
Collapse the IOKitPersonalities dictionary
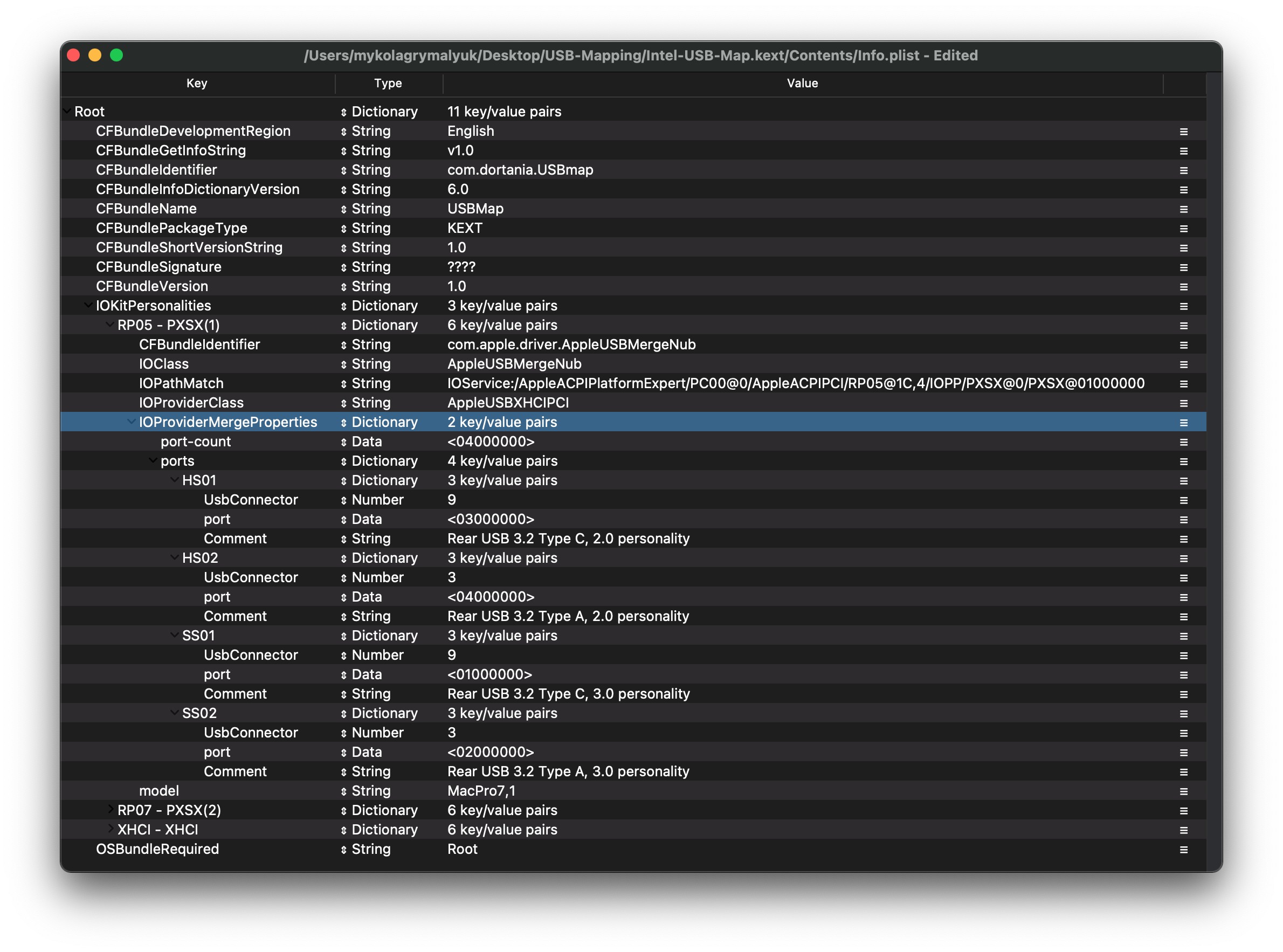point(88,306)
